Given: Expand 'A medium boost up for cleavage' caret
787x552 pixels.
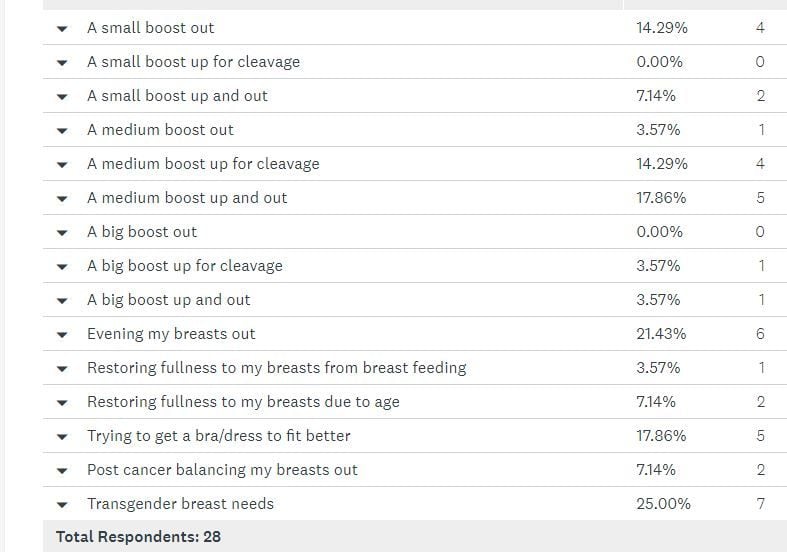Looking at the screenshot, I should click(62, 165).
